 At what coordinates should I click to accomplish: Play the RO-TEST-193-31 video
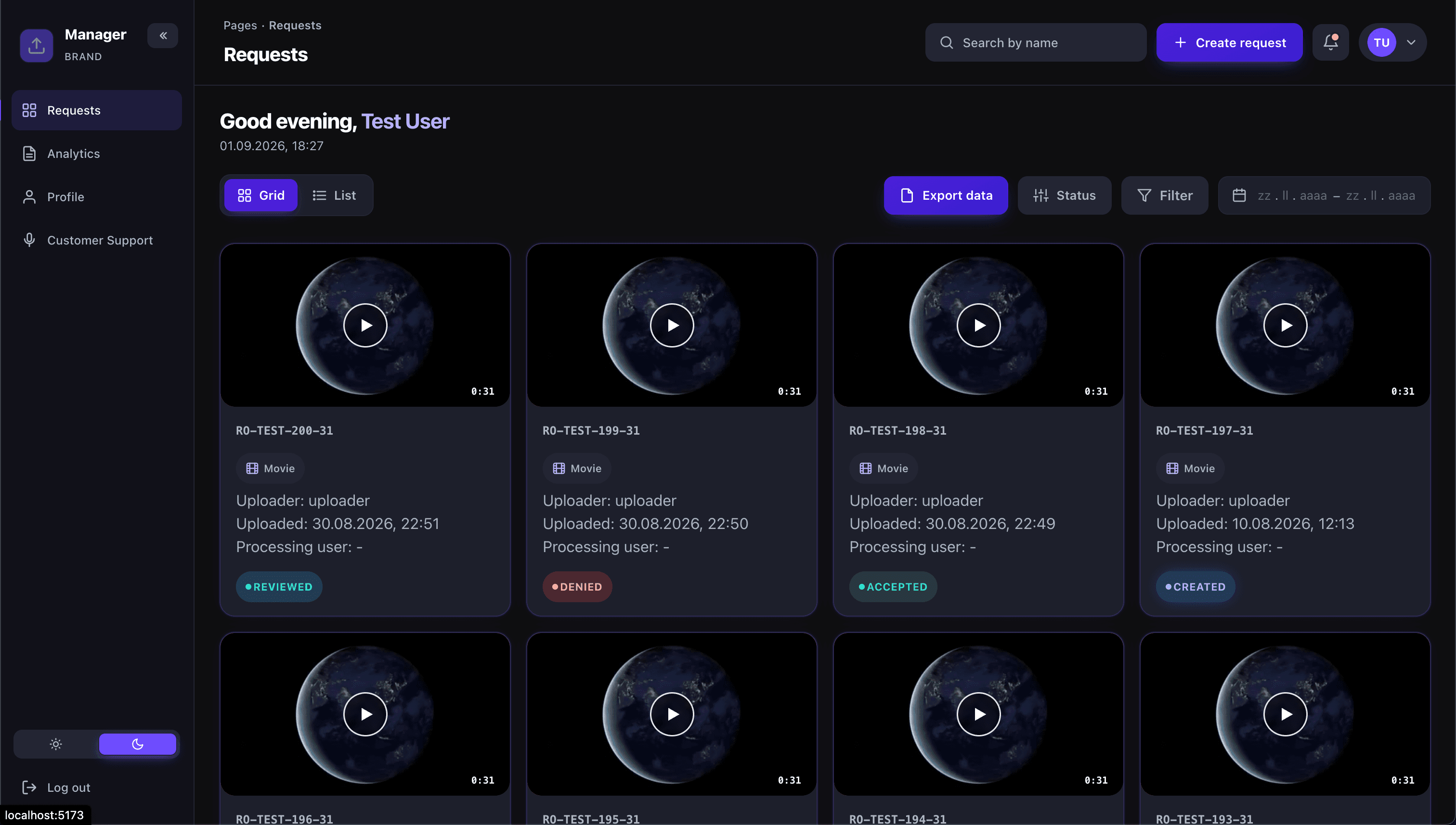[x=1286, y=714]
